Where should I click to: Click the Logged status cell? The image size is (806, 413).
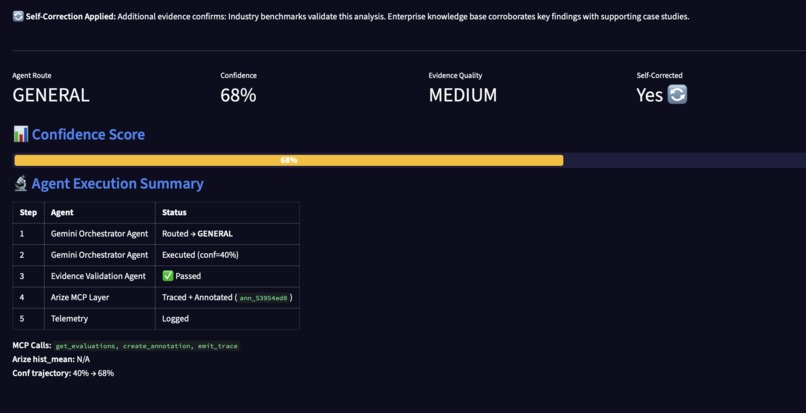227,319
